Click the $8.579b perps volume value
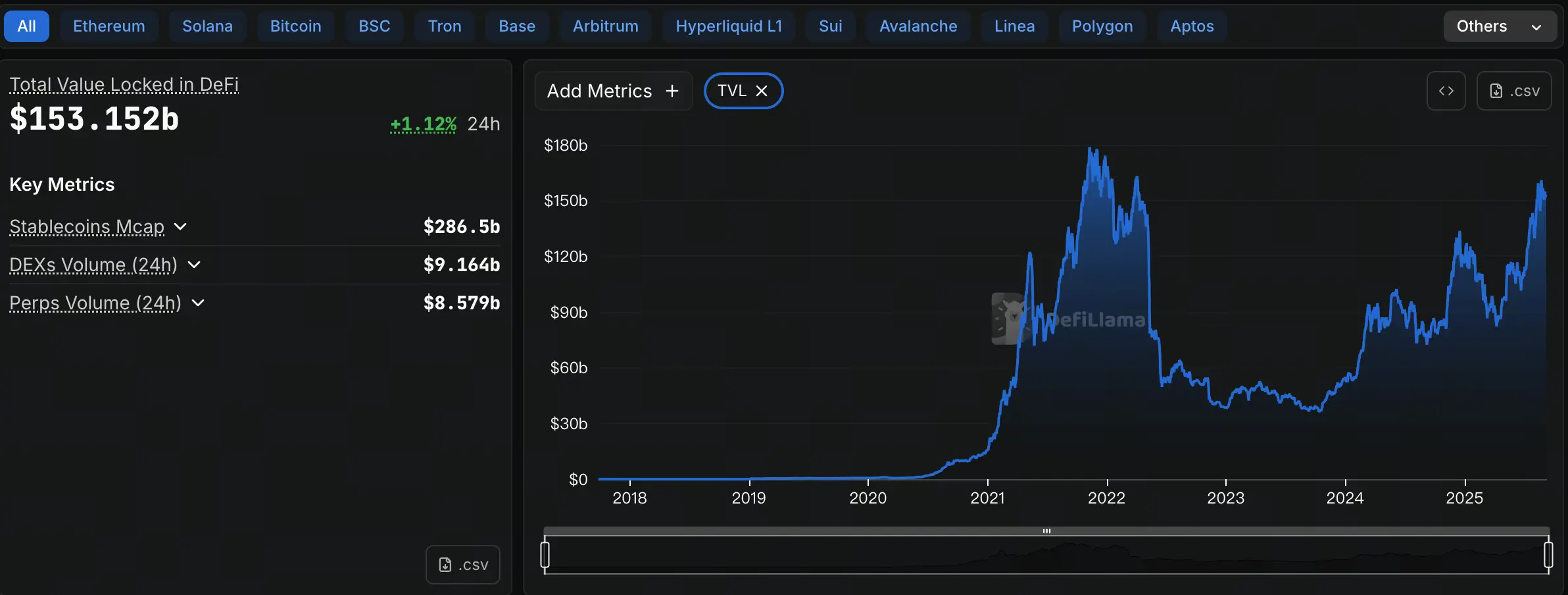This screenshot has height=595, width=1568. pyautogui.click(x=462, y=303)
